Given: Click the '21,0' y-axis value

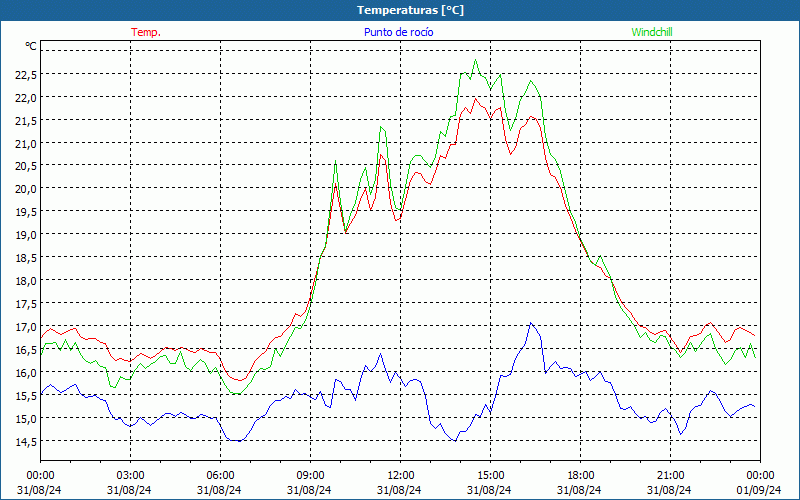Looking at the screenshot, I should [26, 143].
